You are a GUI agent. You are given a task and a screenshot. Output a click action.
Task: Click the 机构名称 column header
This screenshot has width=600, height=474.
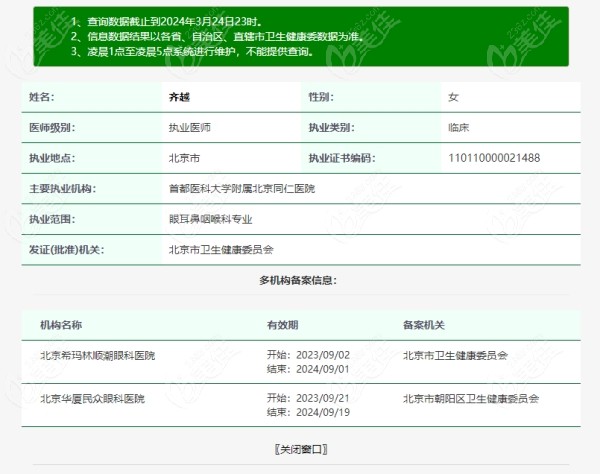tap(61, 325)
